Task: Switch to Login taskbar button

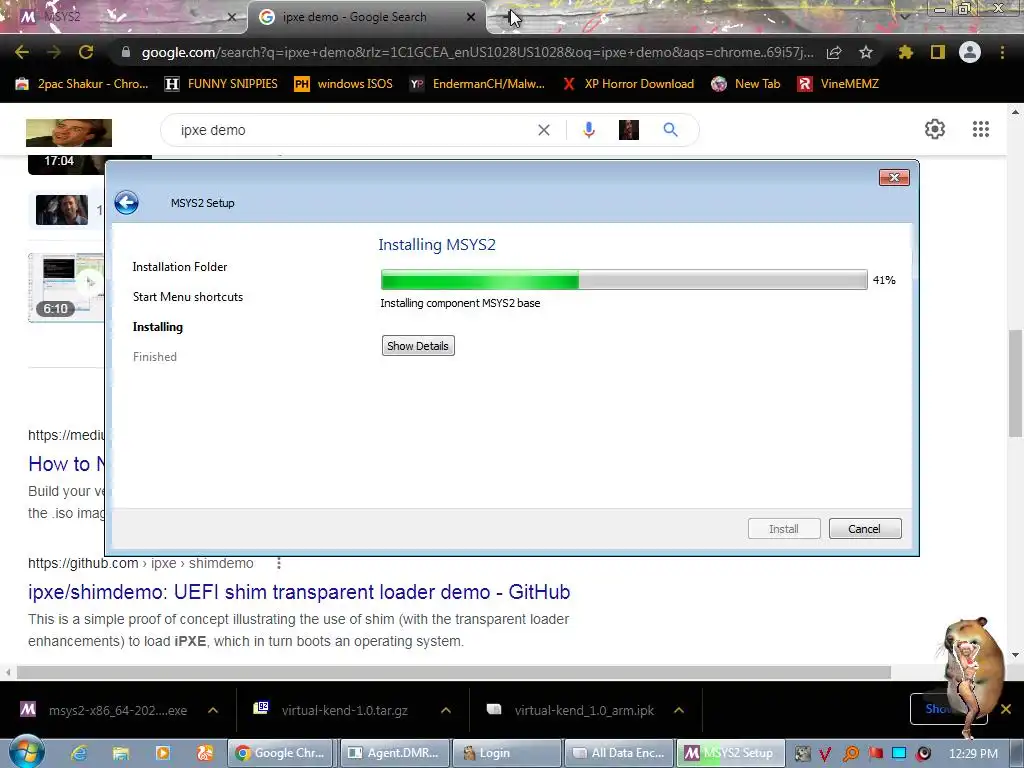Action: pyautogui.click(x=507, y=753)
